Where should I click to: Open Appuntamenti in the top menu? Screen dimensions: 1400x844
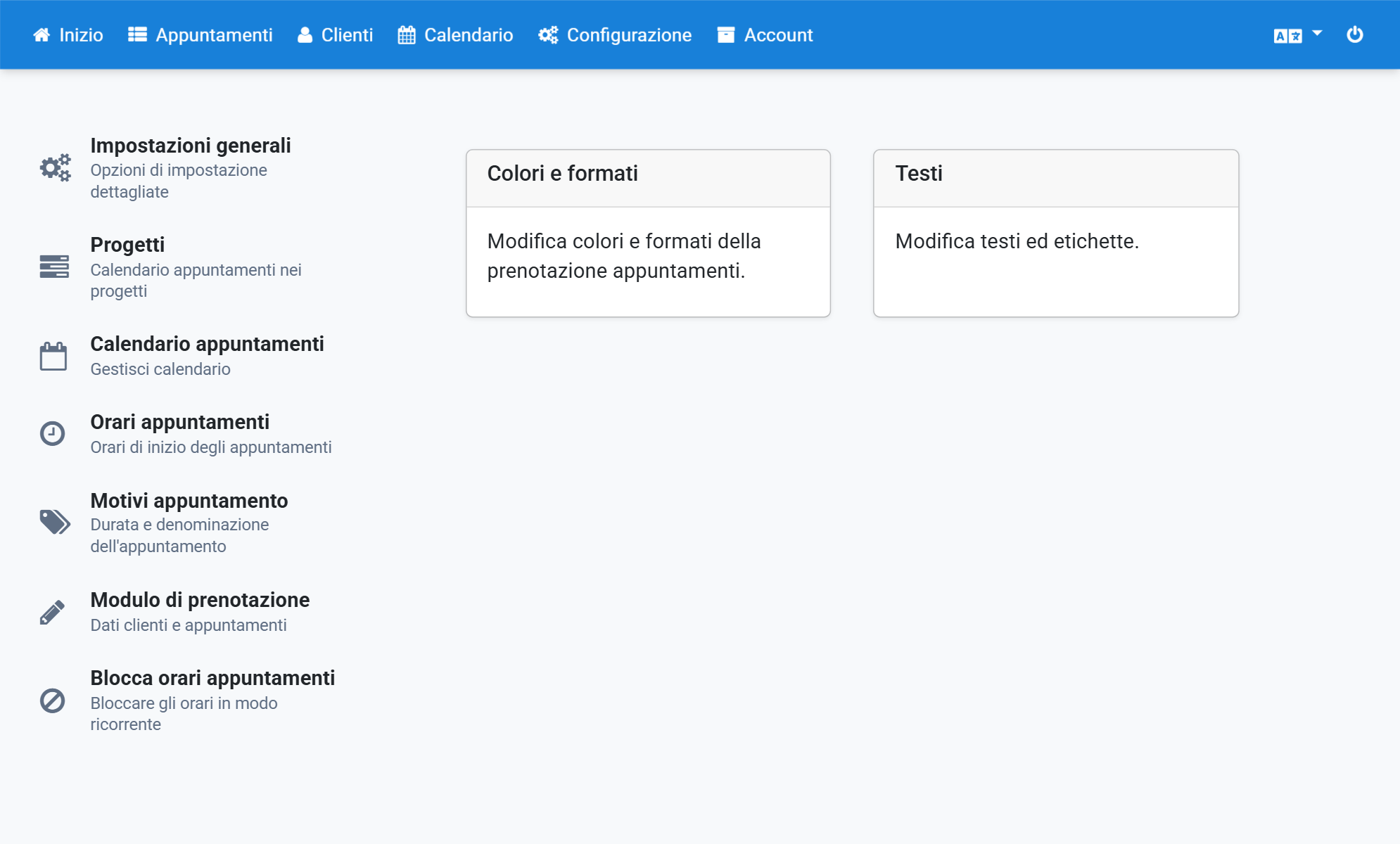pos(200,35)
